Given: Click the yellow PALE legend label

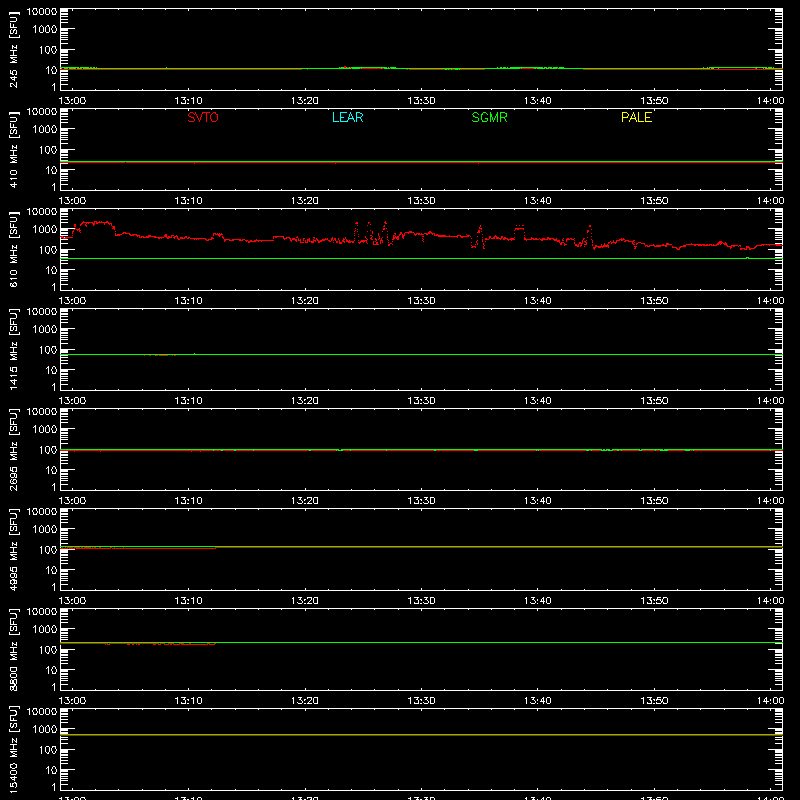Looking at the screenshot, I should (x=636, y=117).
